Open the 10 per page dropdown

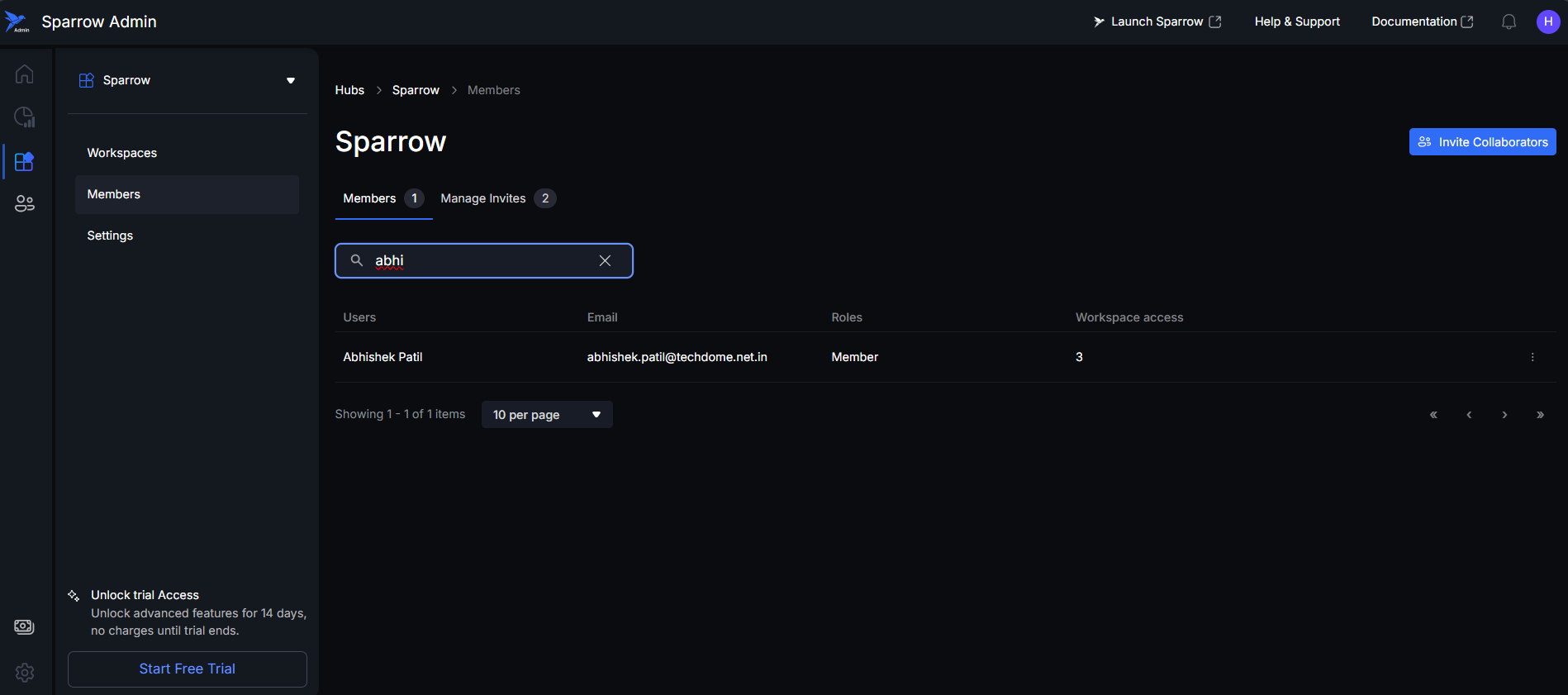click(546, 415)
